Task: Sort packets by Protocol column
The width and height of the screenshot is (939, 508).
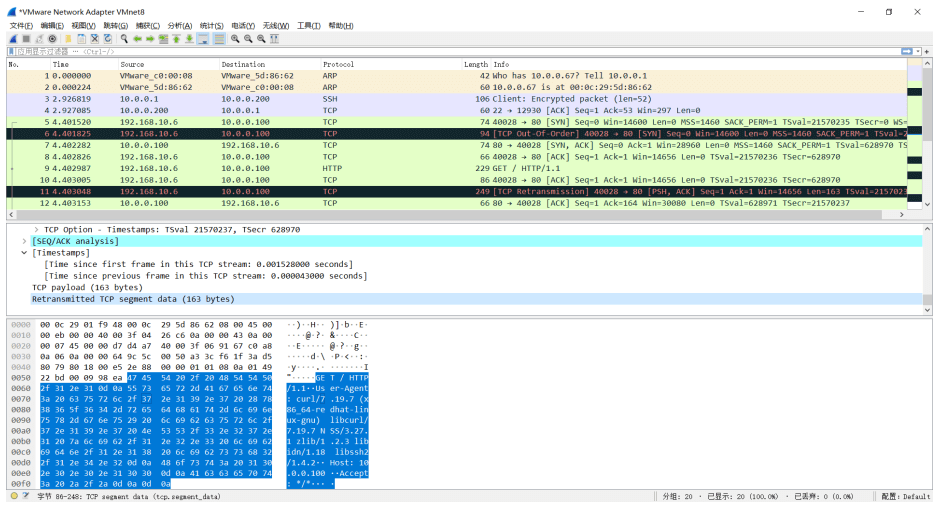Action: [392, 64]
